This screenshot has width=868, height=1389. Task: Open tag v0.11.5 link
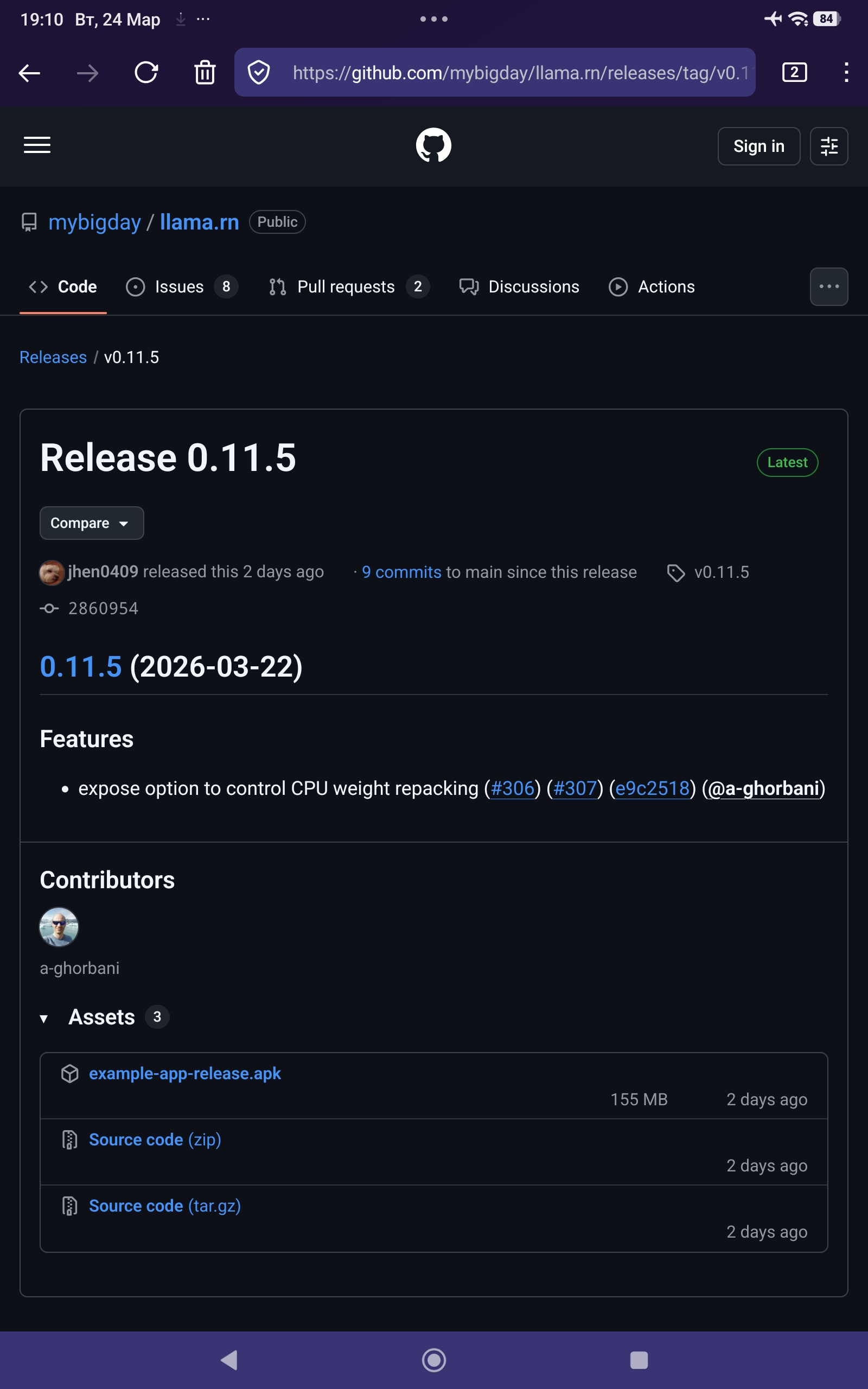point(722,572)
